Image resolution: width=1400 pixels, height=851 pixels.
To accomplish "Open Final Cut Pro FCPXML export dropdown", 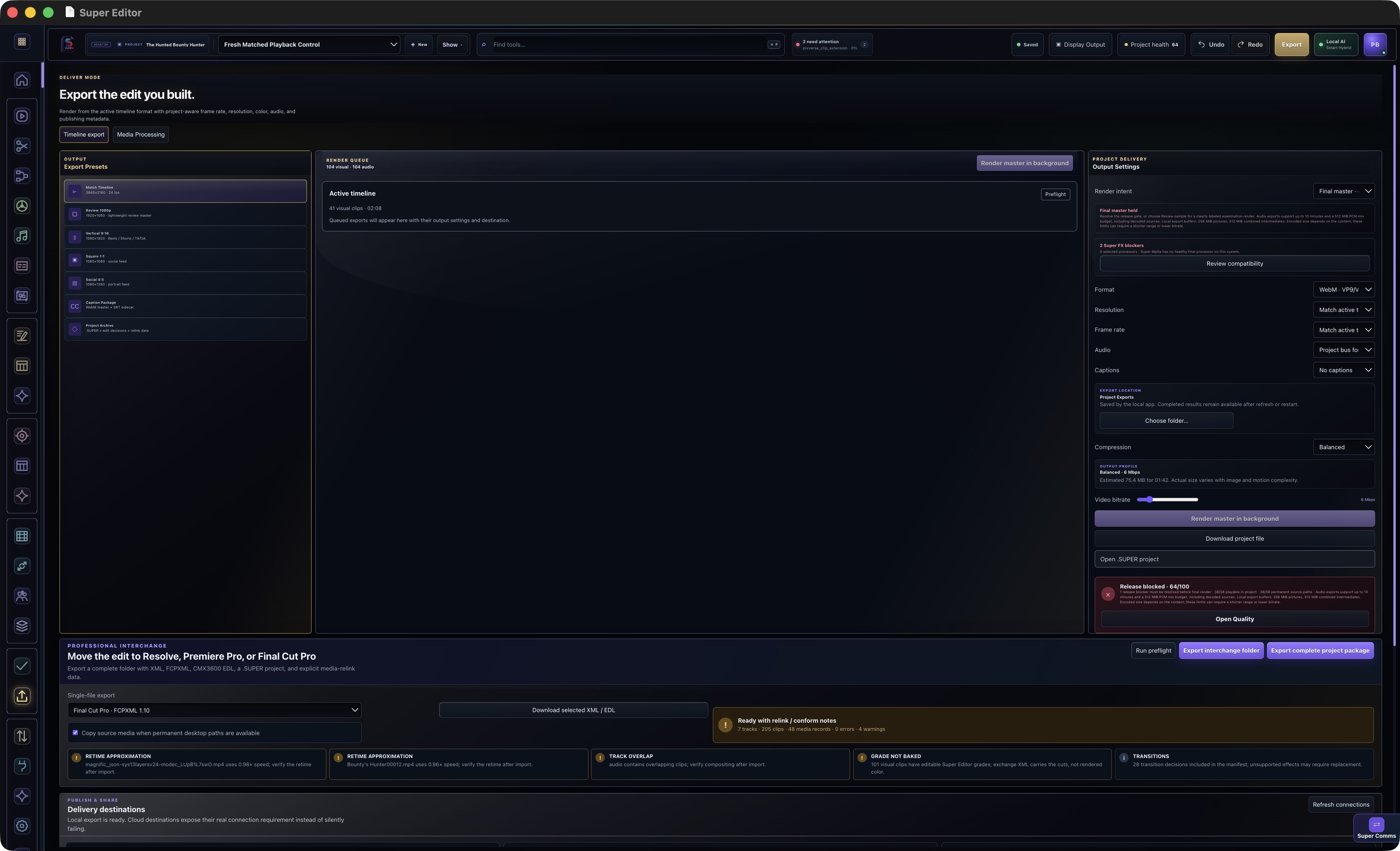I will coord(215,710).
